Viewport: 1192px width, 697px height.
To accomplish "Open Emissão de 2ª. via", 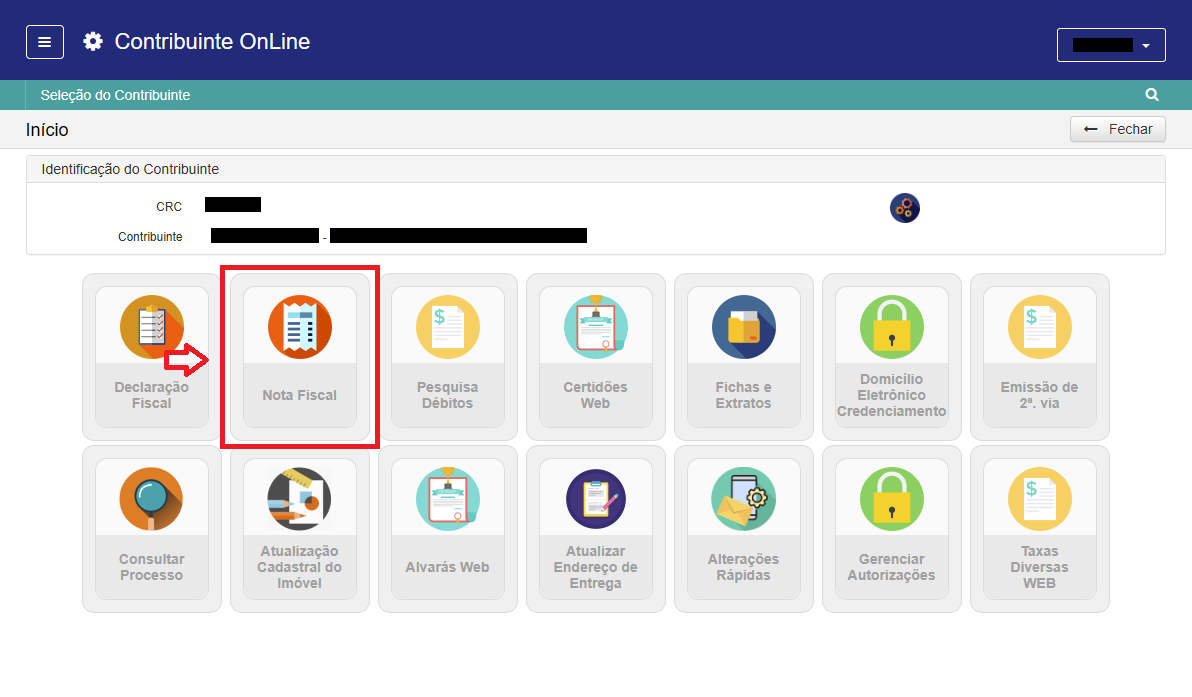I will pyautogui.click(x=1040, y=357).
